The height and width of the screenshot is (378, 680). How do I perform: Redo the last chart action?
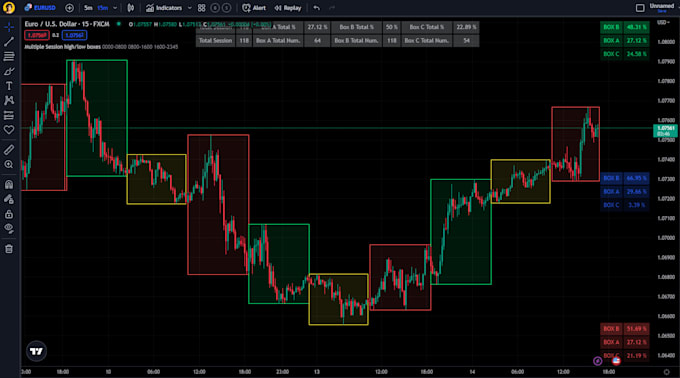[332, 8]
